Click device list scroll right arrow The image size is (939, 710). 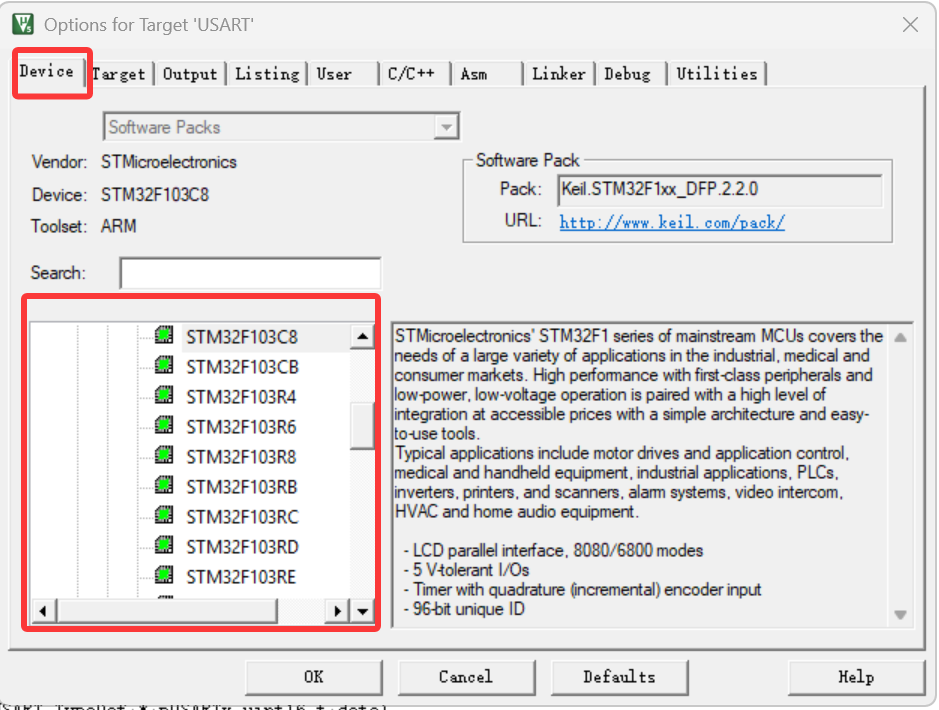tap(337, 611)
